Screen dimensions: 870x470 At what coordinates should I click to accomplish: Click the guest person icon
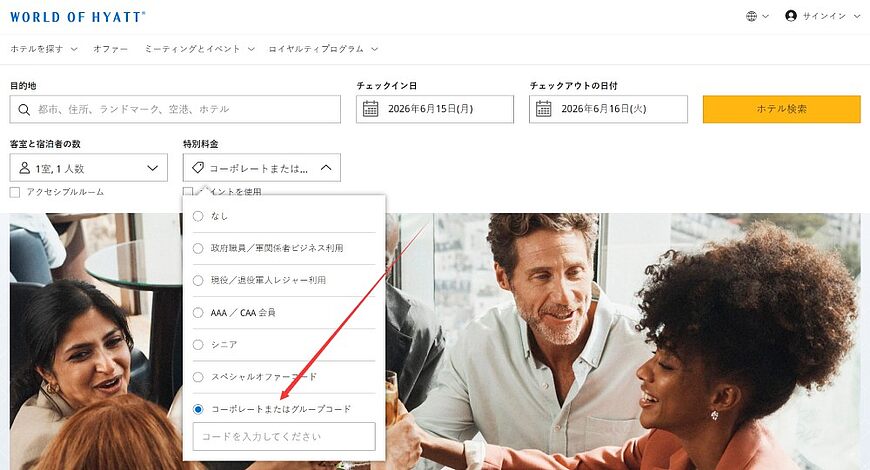(24, 168)
